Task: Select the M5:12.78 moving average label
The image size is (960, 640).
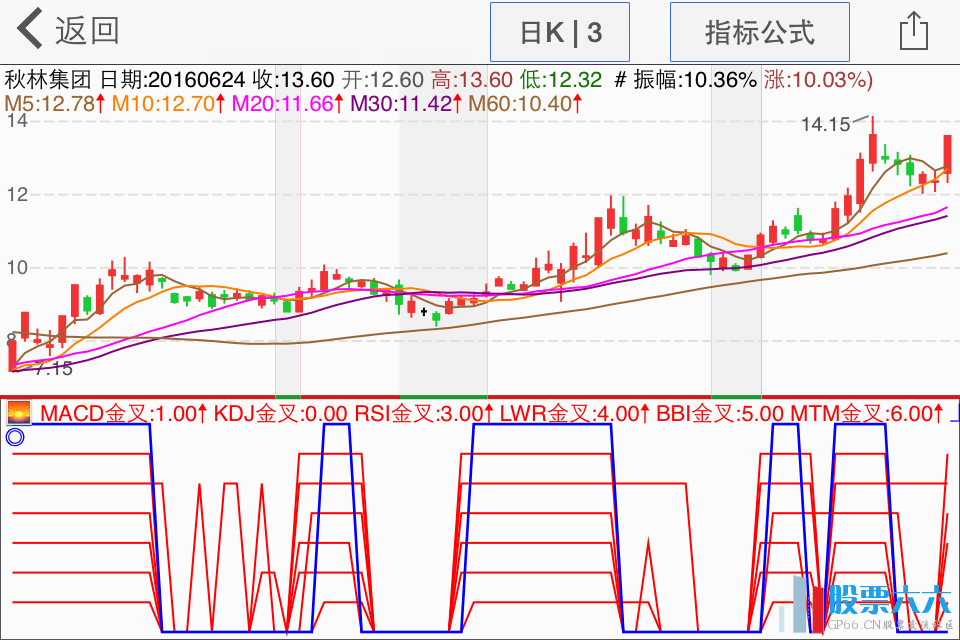Action: point(55,103)
